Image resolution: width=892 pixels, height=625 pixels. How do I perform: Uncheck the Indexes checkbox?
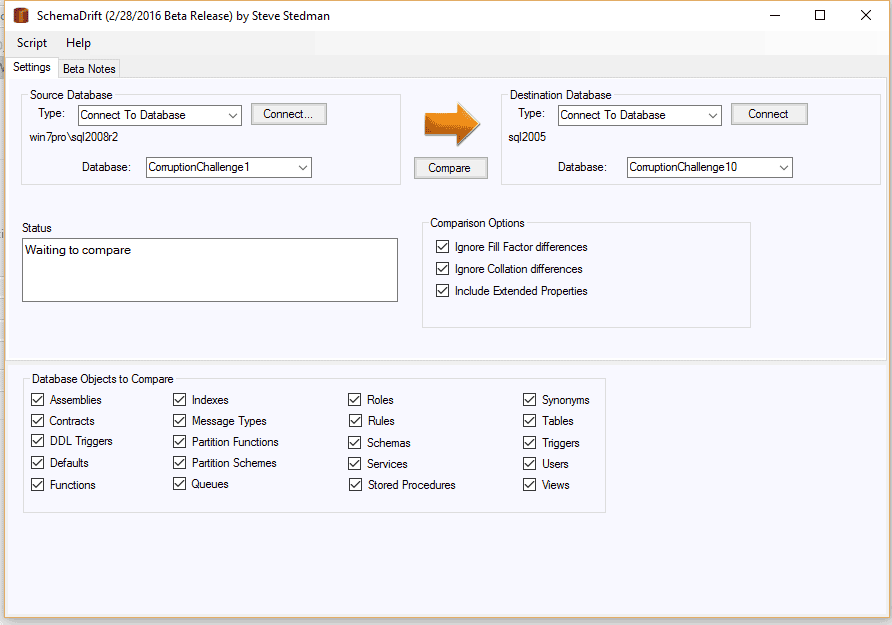(179, 399)
